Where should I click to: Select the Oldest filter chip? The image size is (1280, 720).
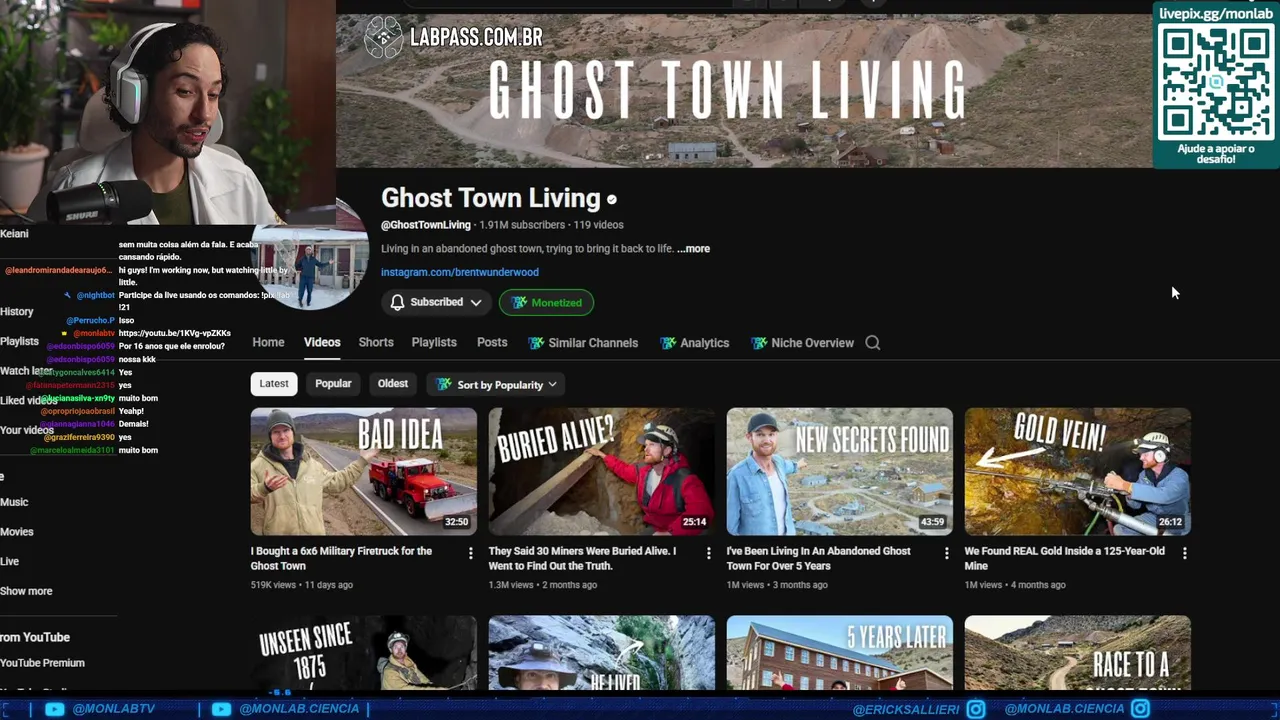393,384
